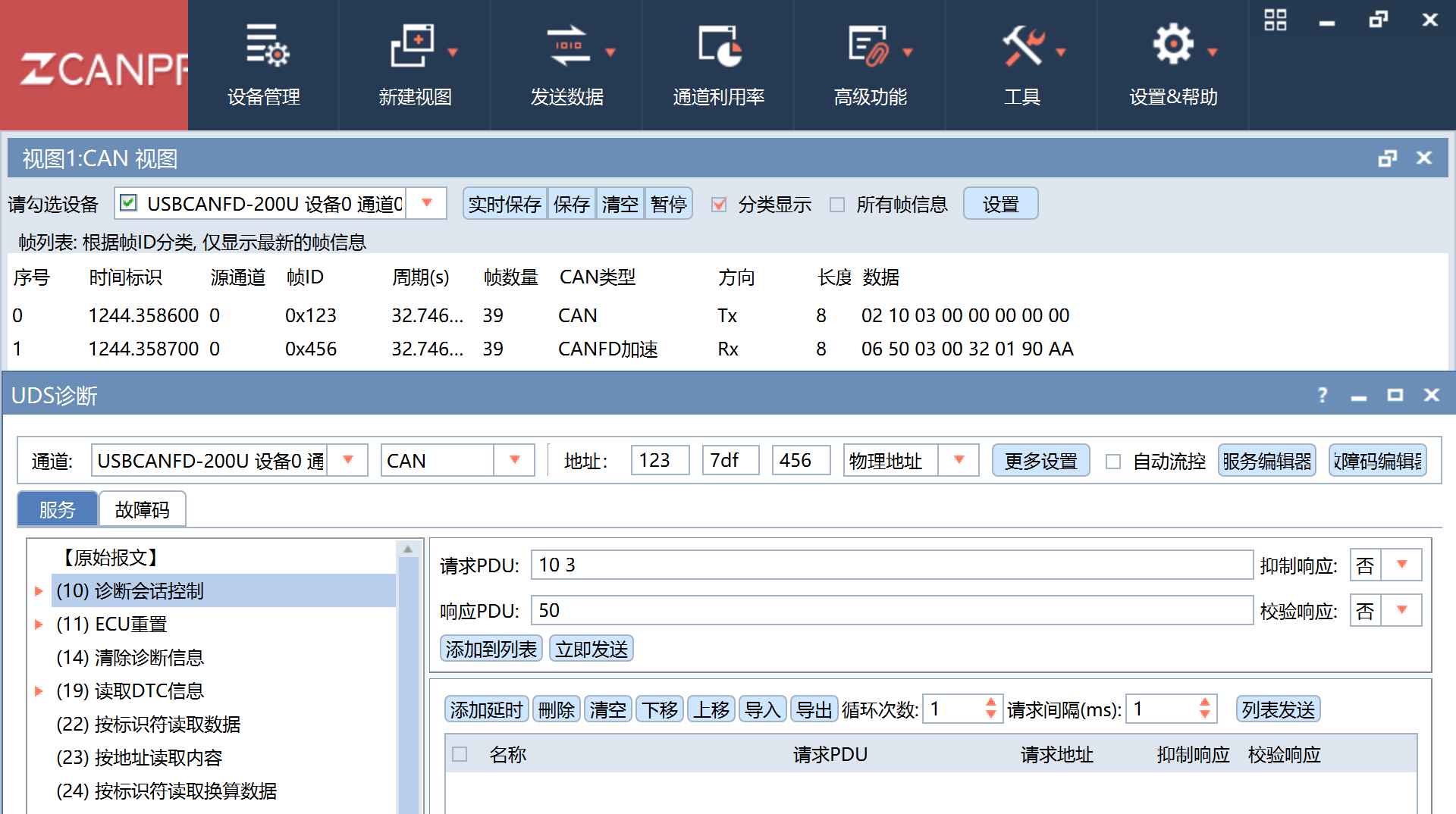Click the 新建视图 new view icon

tap(413, 45)
